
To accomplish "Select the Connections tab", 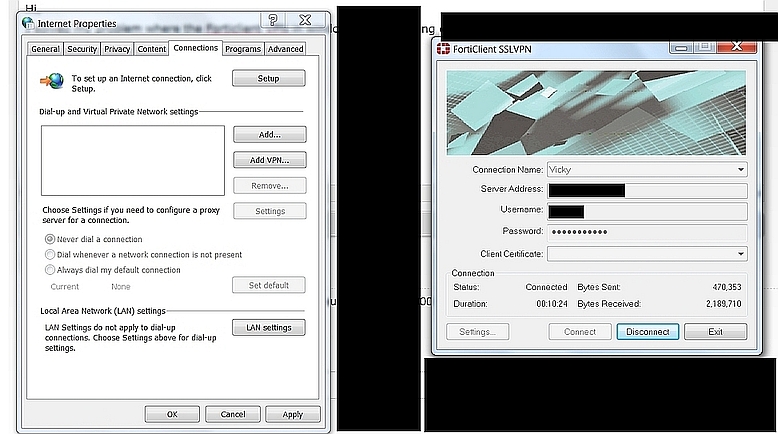I will [x=195, y=48].
